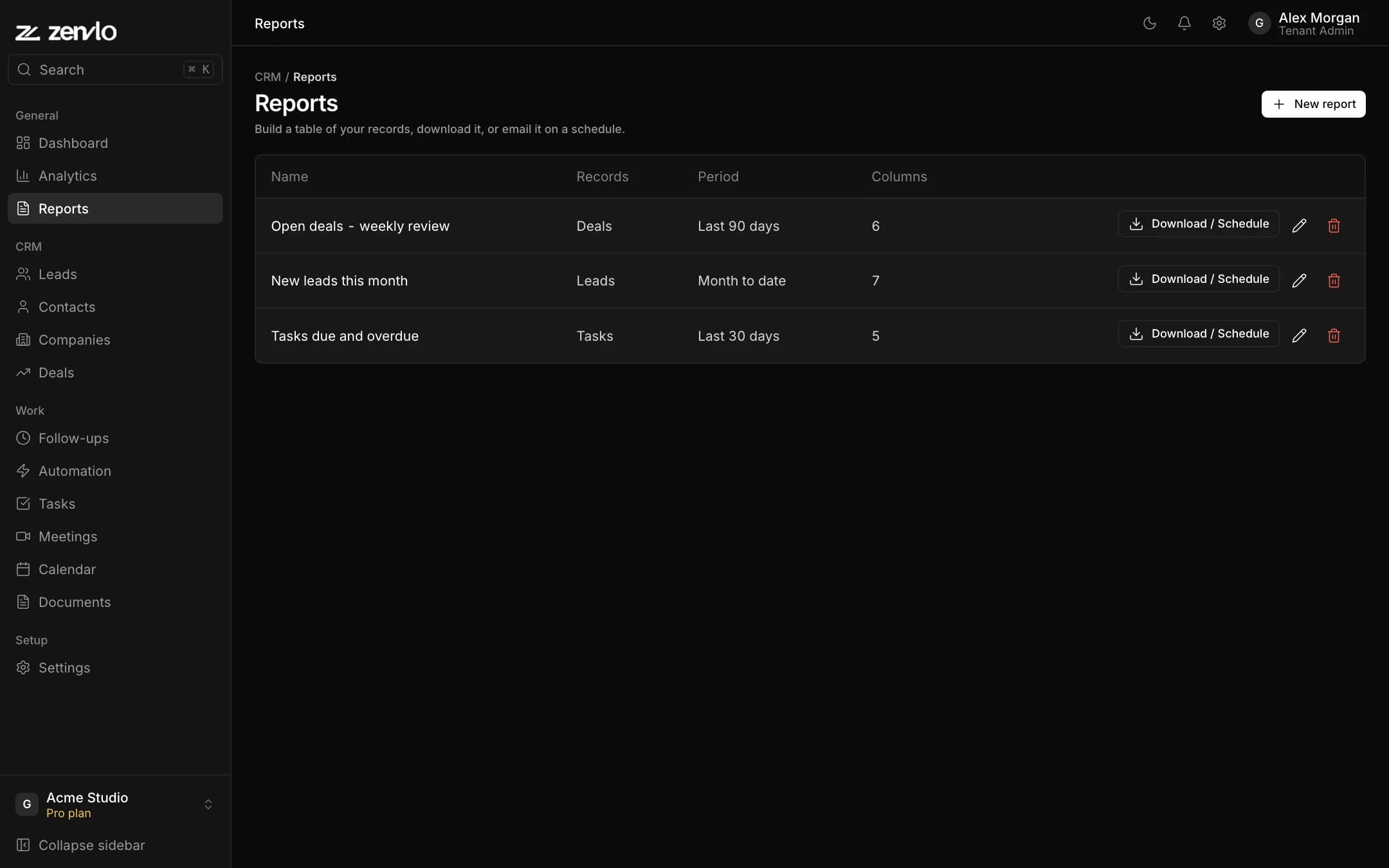
Task: Open Calendar page
Action: click(115, 569)
